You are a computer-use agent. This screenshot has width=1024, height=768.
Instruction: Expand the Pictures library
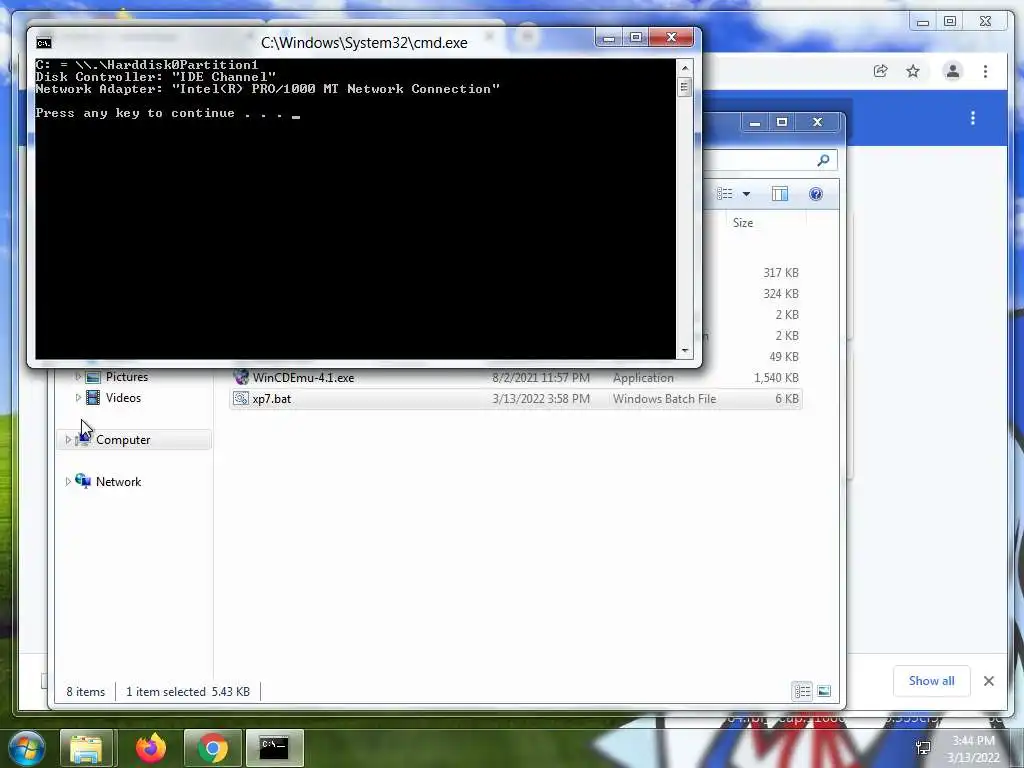tap(78, 377)
